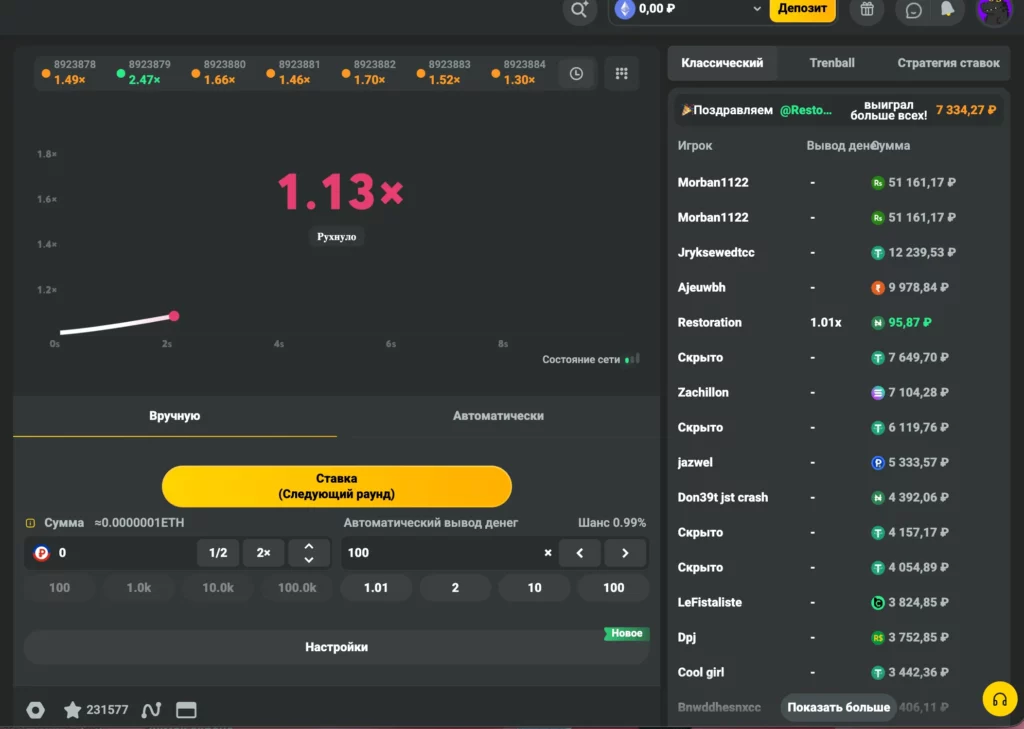Click Показать больше button

[839, 707]
